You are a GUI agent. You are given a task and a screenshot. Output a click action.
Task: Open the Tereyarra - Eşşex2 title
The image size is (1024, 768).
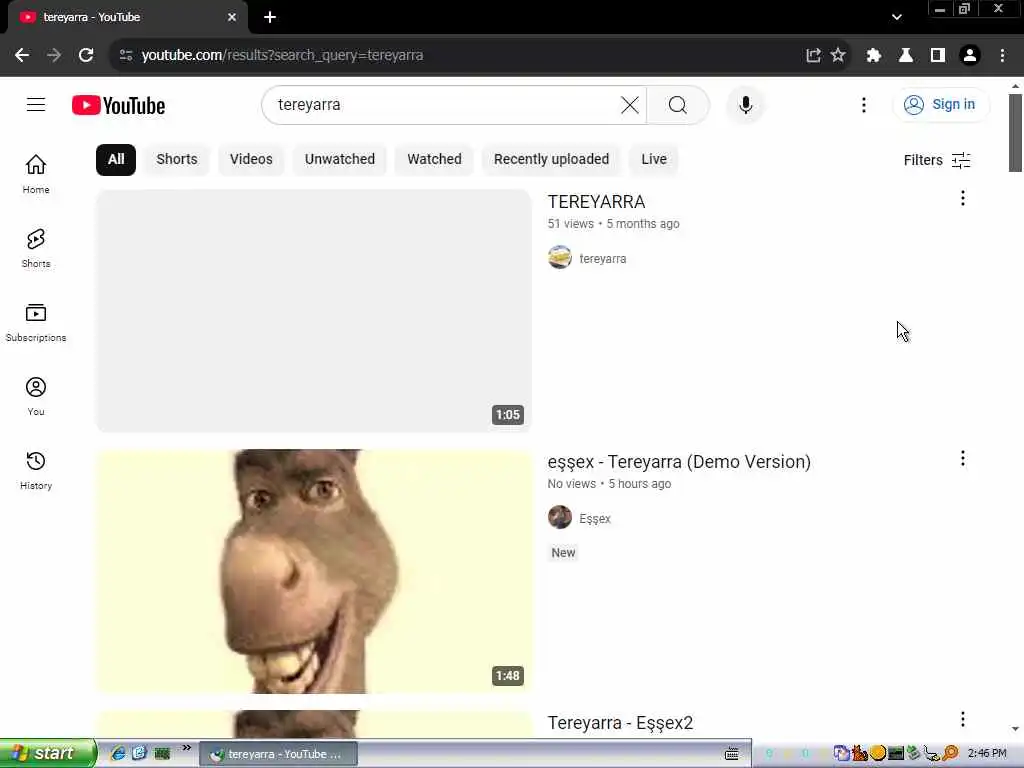click(620, 723)
